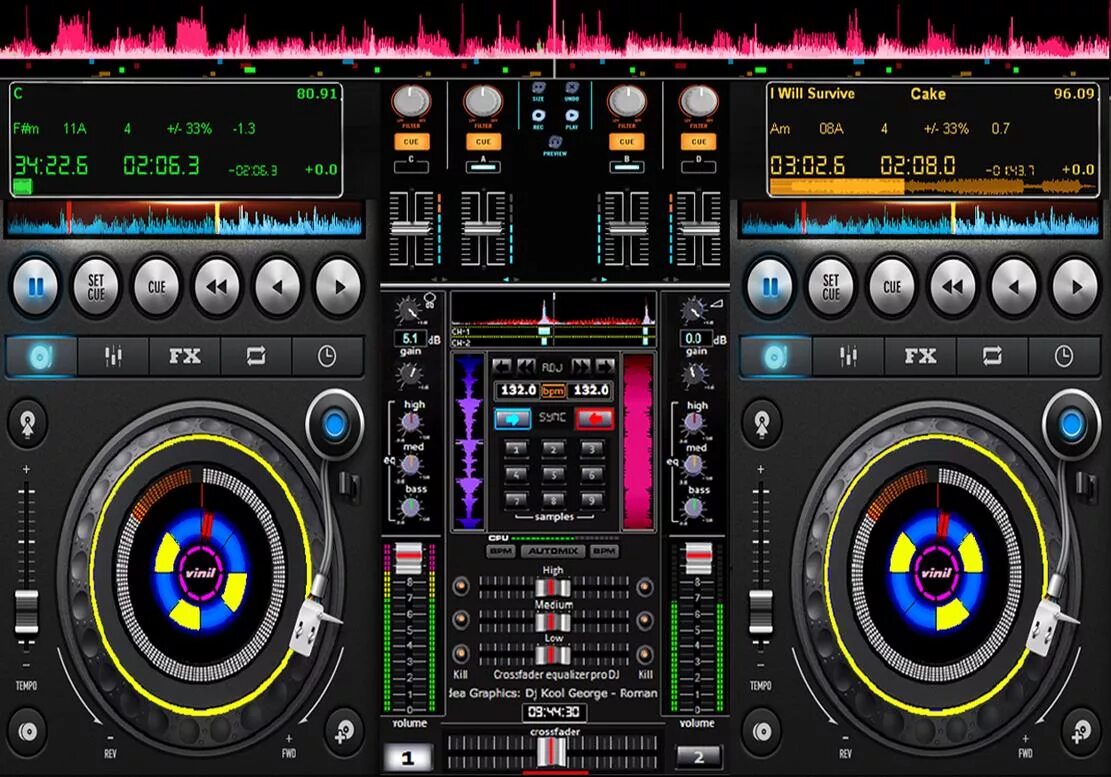Select deck 2 button
The image size is (1111, 777).
(x=699, y=757)
